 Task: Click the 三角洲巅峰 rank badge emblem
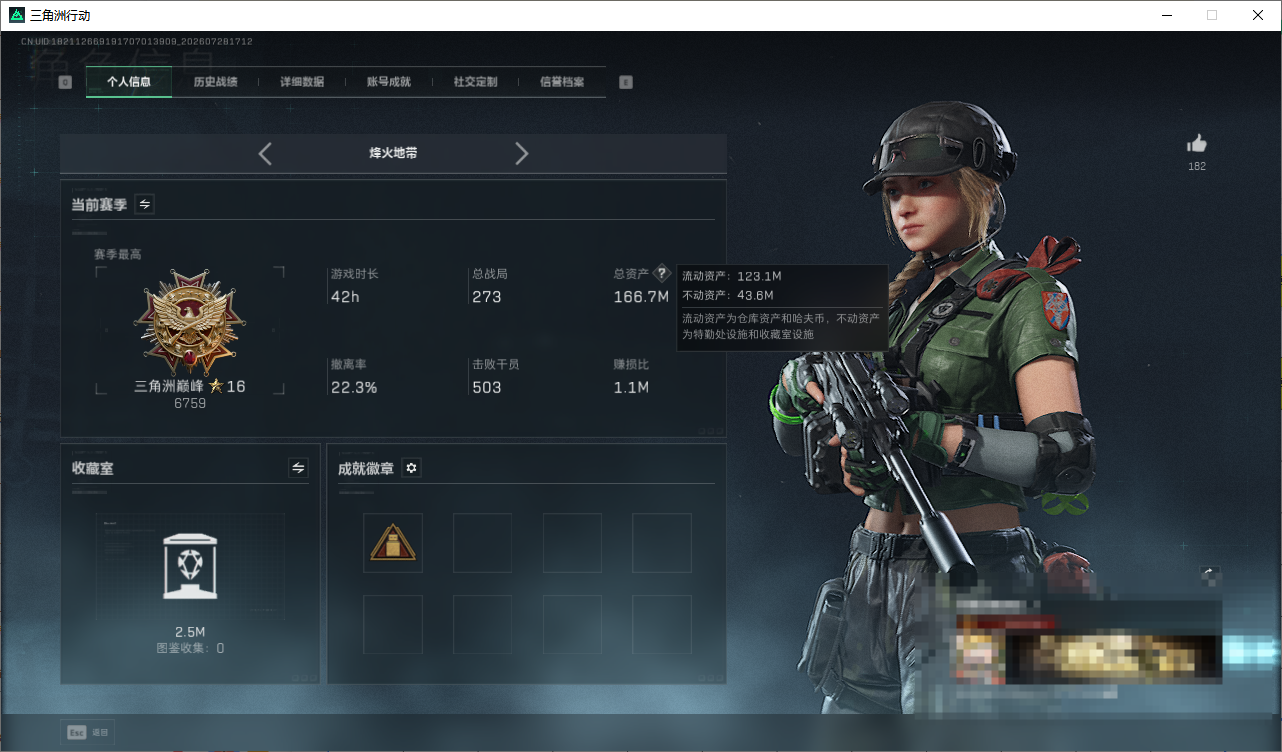click(x=190, y=322)
